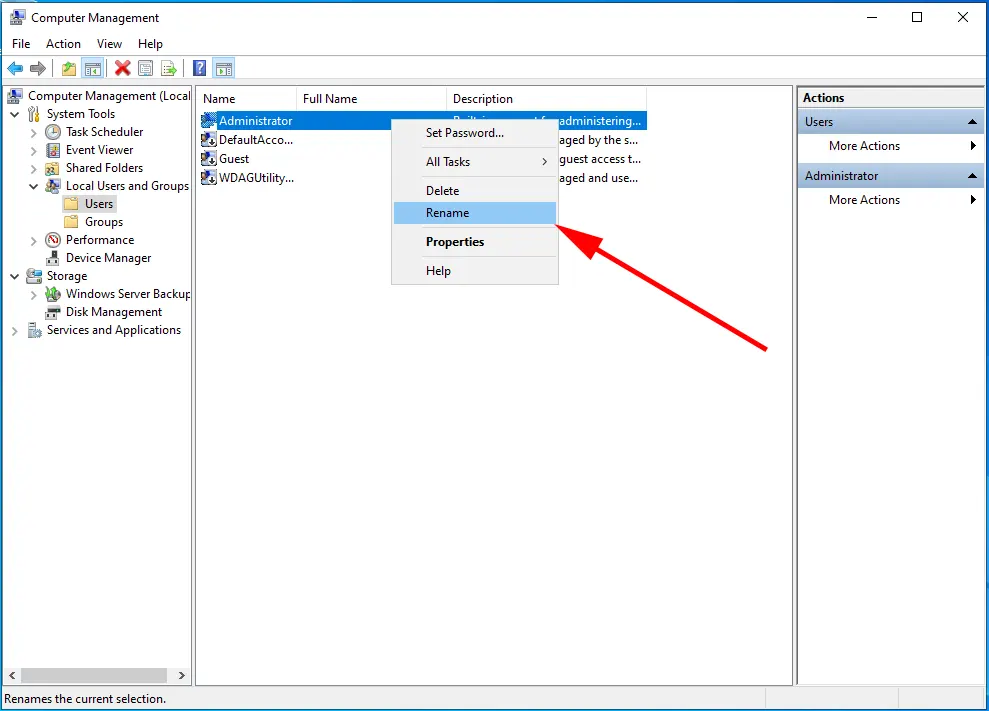Click the Up one level folder icon
Viewport: 989px width, 711px height.
point(69,68)
